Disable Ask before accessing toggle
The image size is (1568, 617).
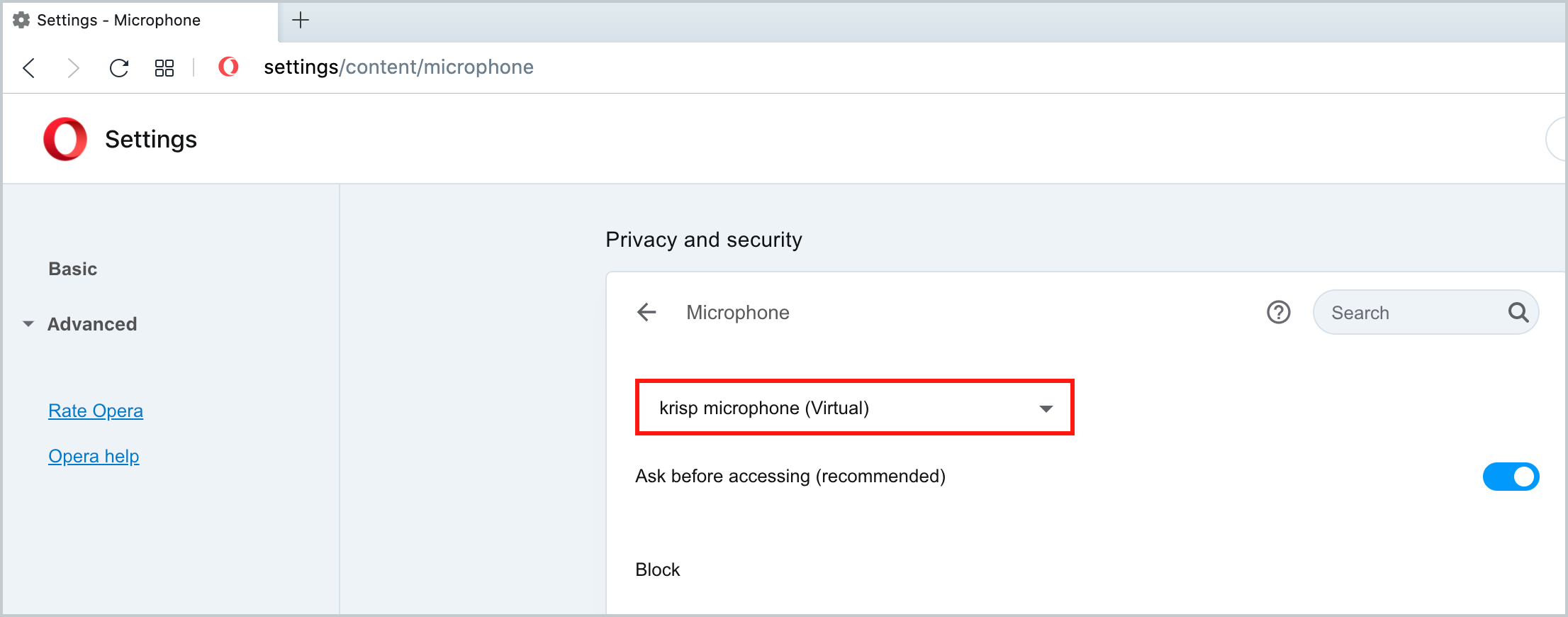tap(1510, 477)
